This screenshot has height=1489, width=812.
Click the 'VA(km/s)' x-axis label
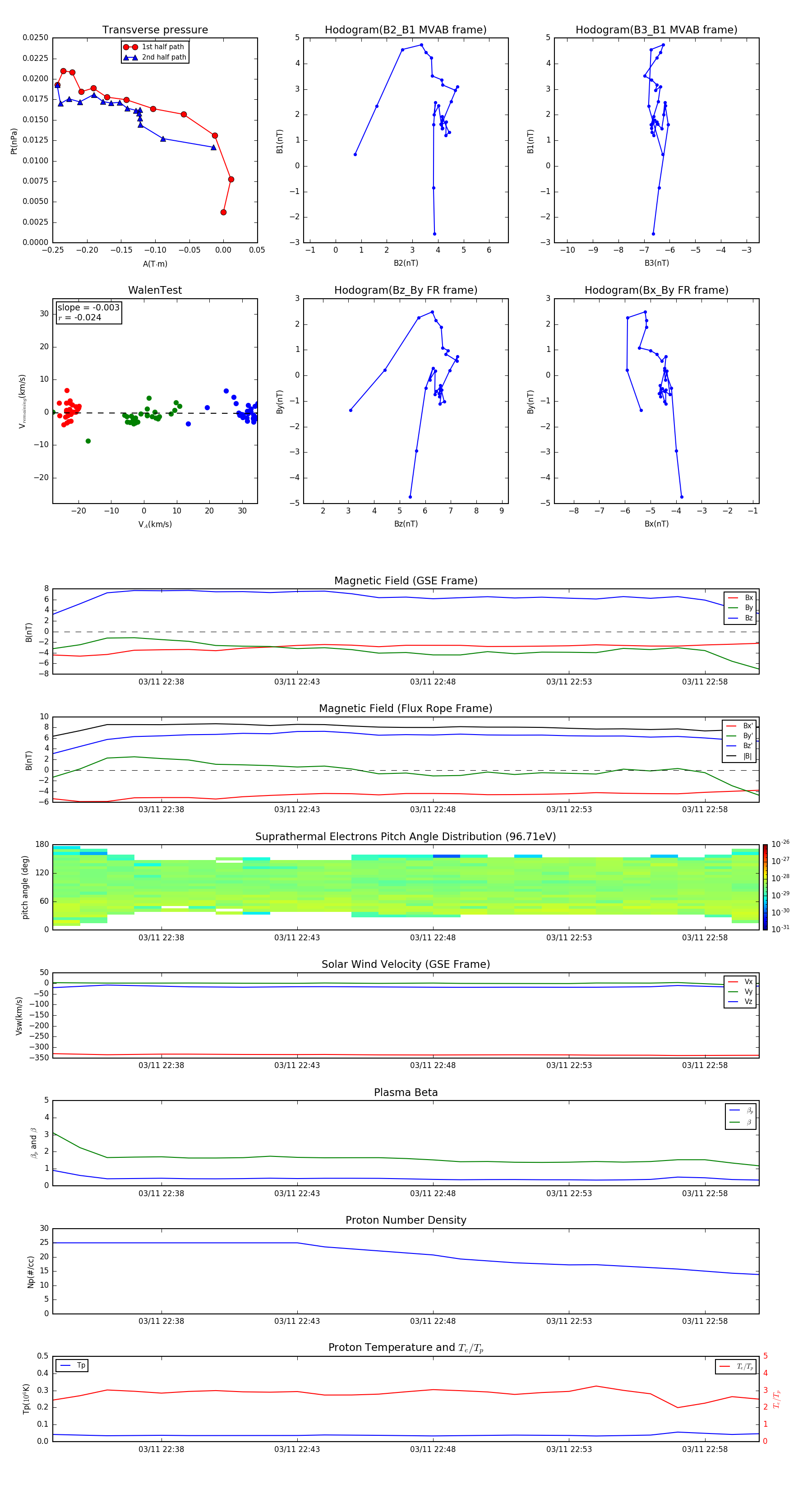[155, 524]
